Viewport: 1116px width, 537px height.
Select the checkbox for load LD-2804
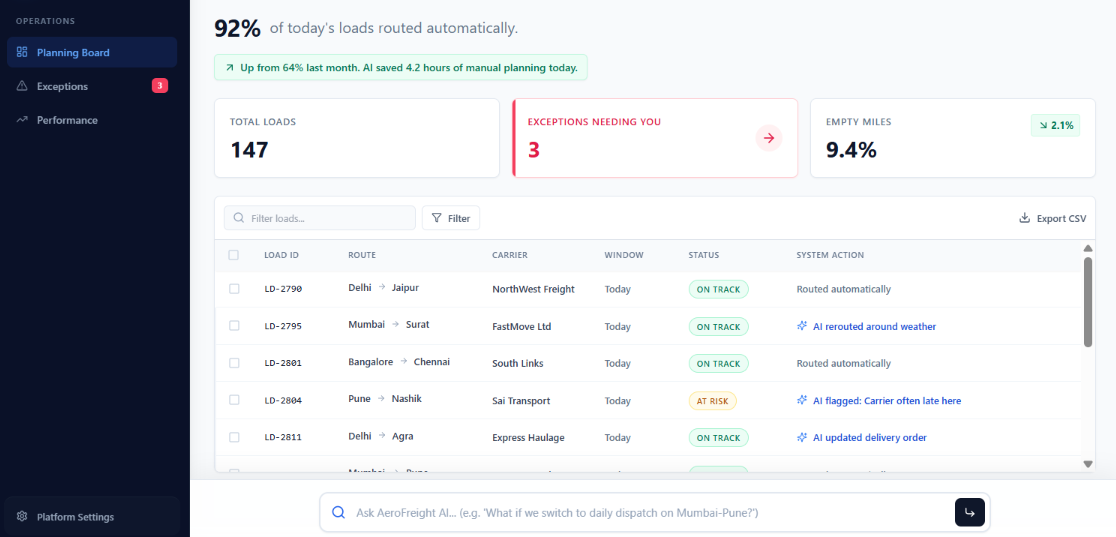coord(233,400)
